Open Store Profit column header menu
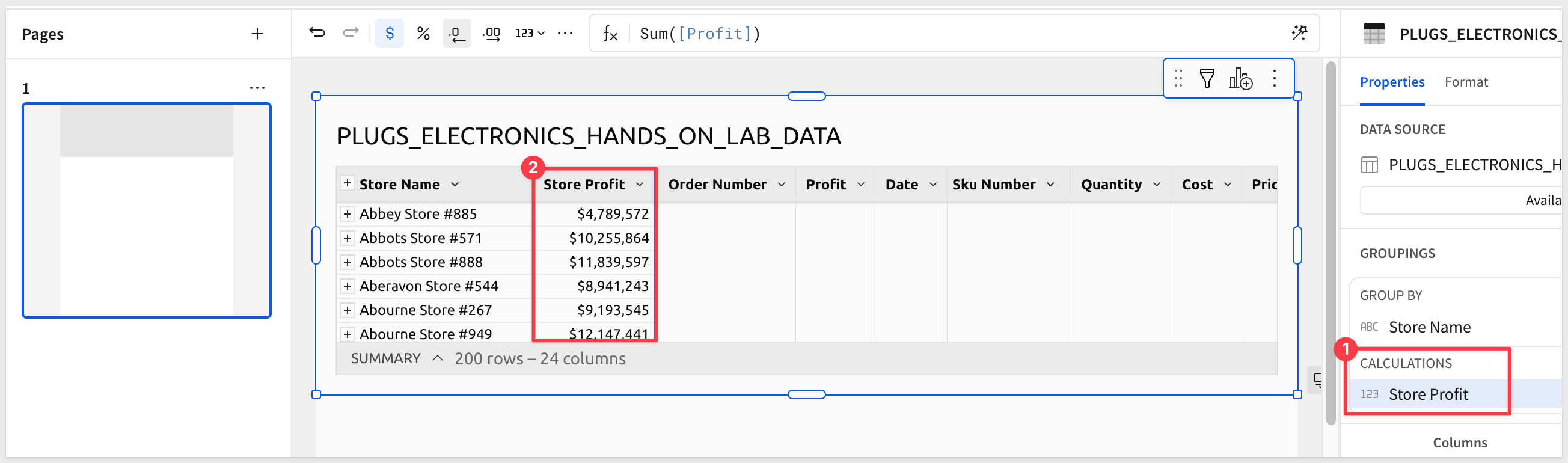 click(640, 185)
